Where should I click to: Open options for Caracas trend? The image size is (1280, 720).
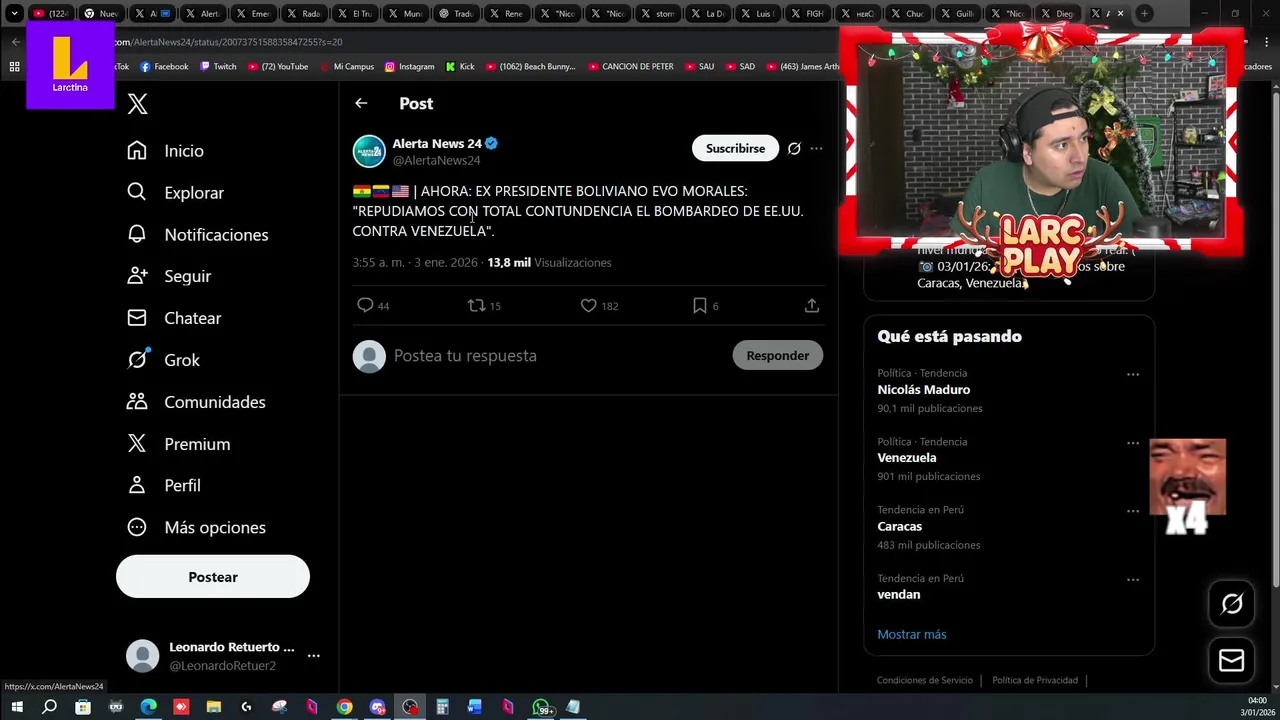[x=1133, y=511]
